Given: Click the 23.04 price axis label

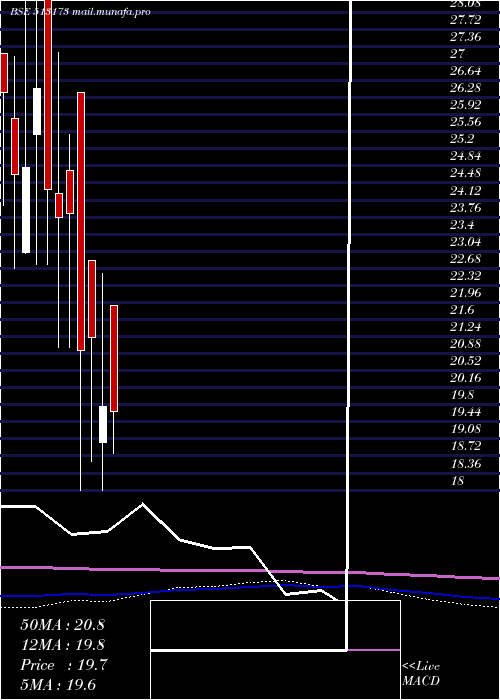Looking at the screenshot, I should pos(466,242).
